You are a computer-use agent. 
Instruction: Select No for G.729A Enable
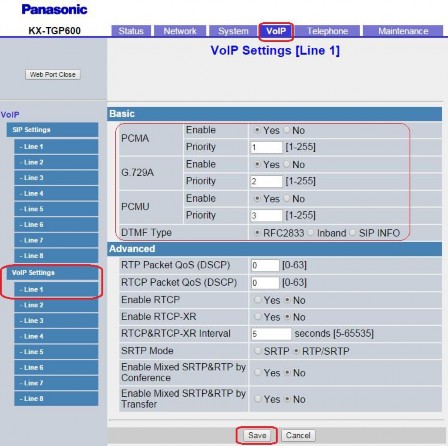tap(287, 164)
